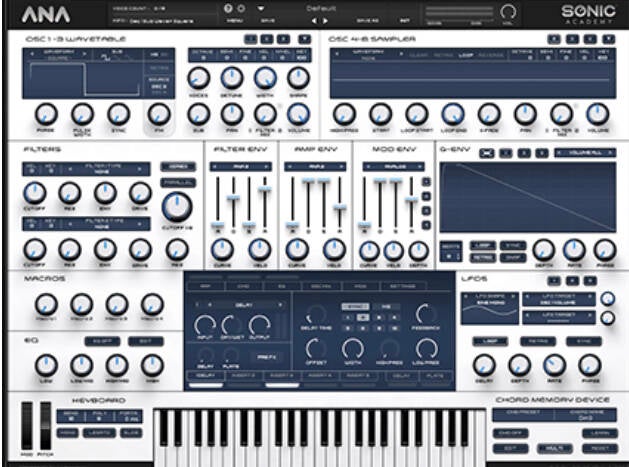629x467 pixels.
Task: Toggle G-ENV RETRIG button
Action: (x=483, y=258)
